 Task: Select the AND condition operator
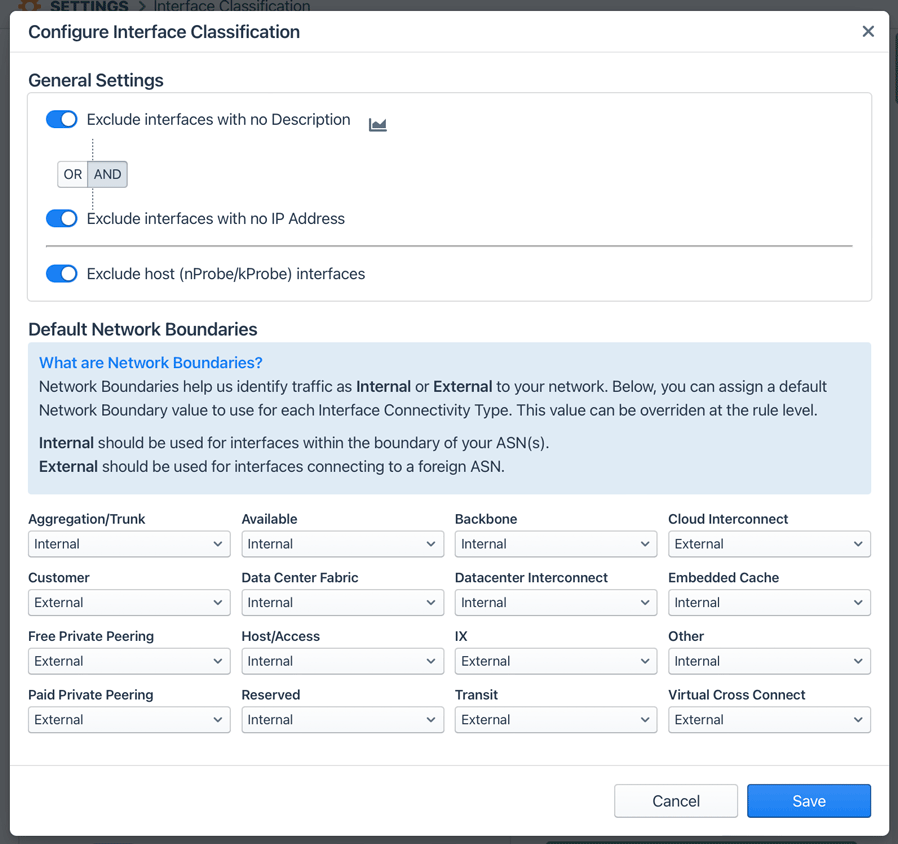click(x=107, y=174)
